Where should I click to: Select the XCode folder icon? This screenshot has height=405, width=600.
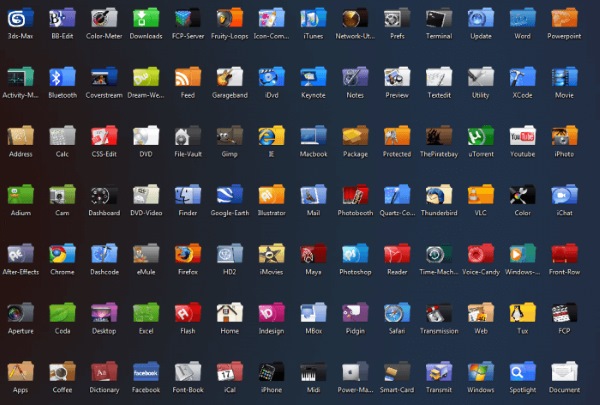coord(522,77)
